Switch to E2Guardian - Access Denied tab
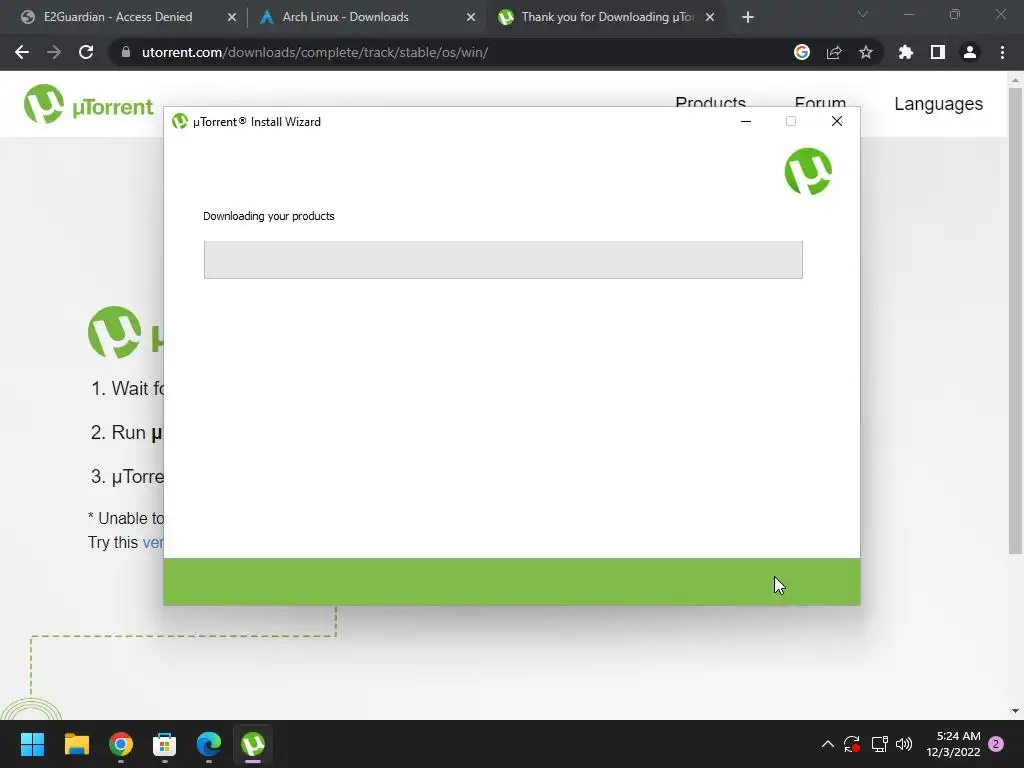 118,17
